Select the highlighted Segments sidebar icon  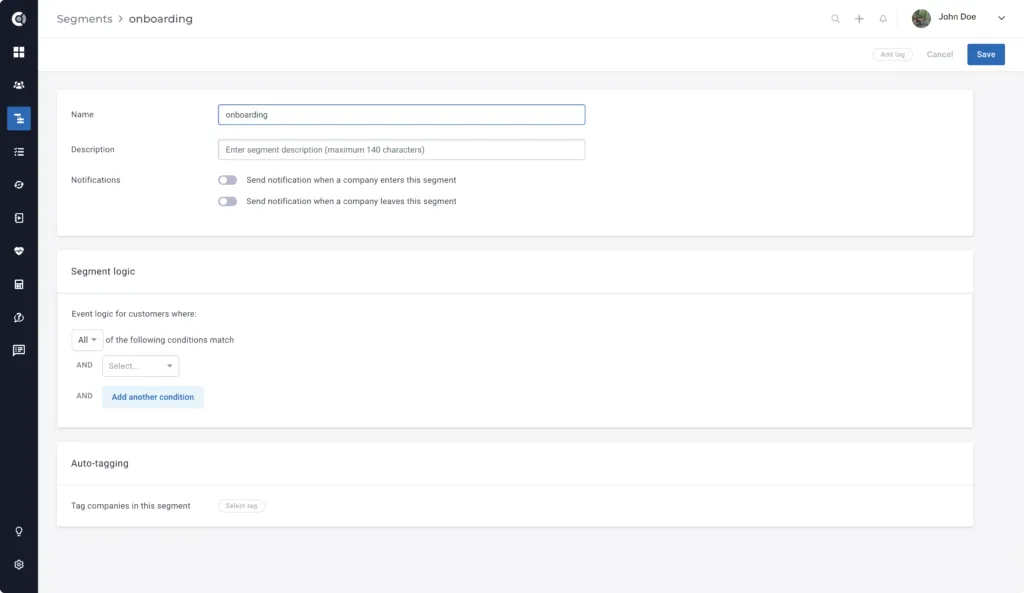click(x=19, y=118)
